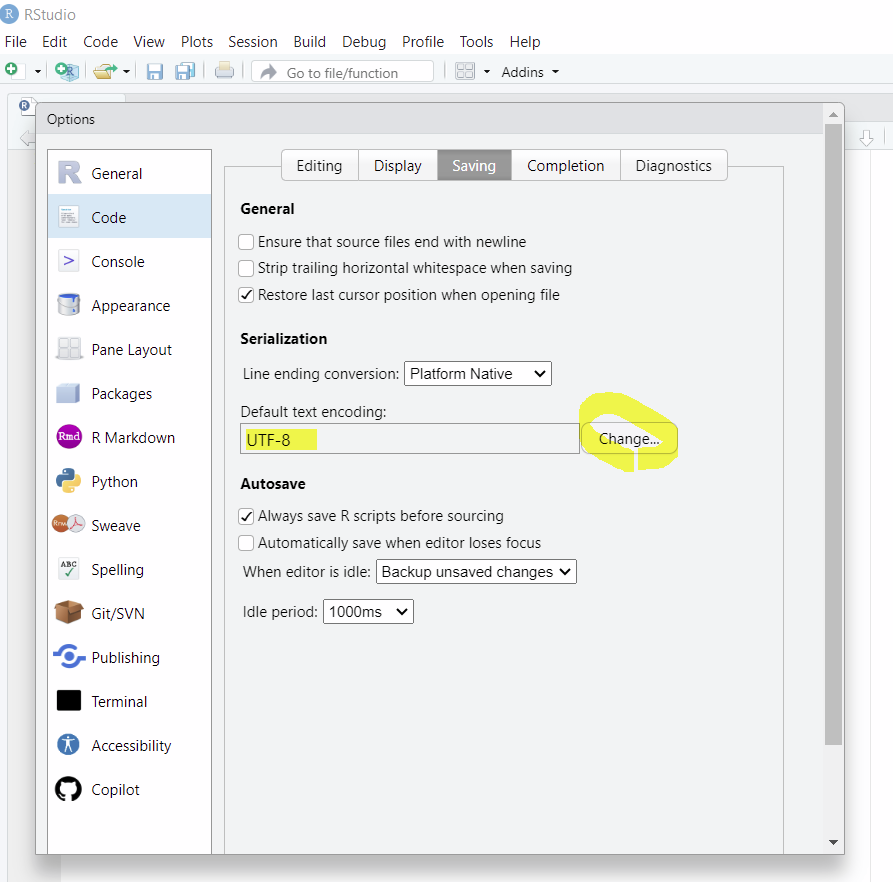
Task: Click the Options dialog vertical scrollbar thumb
Action: coord(833,434)
